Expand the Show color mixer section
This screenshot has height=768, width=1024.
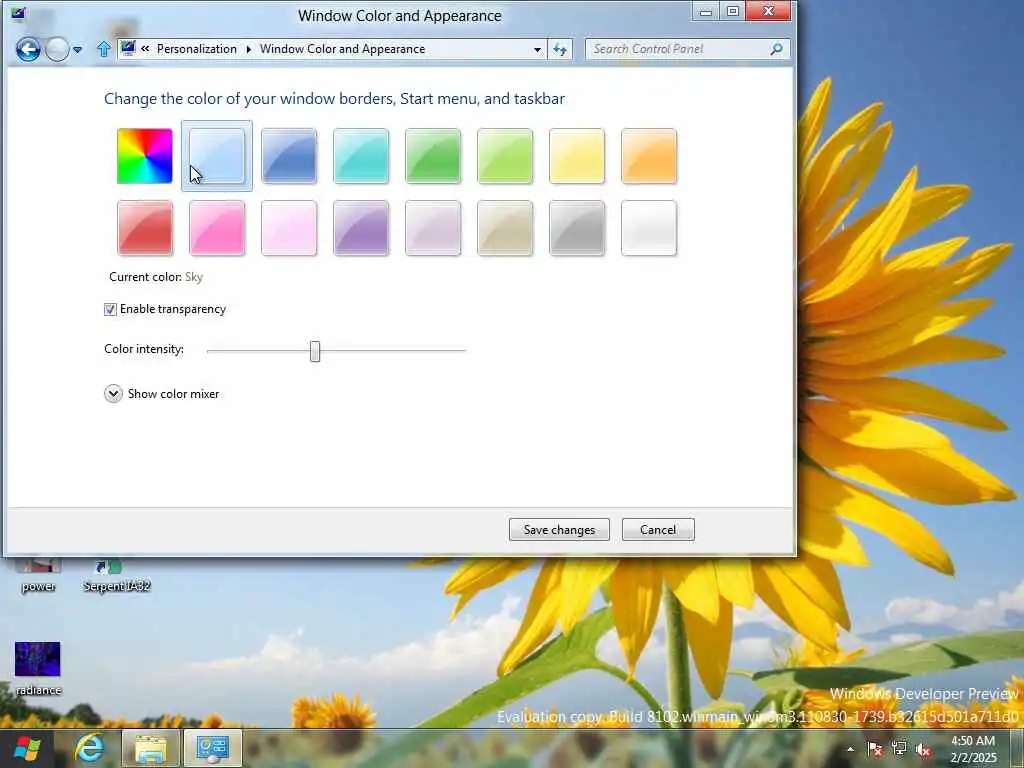click(113, 394)
